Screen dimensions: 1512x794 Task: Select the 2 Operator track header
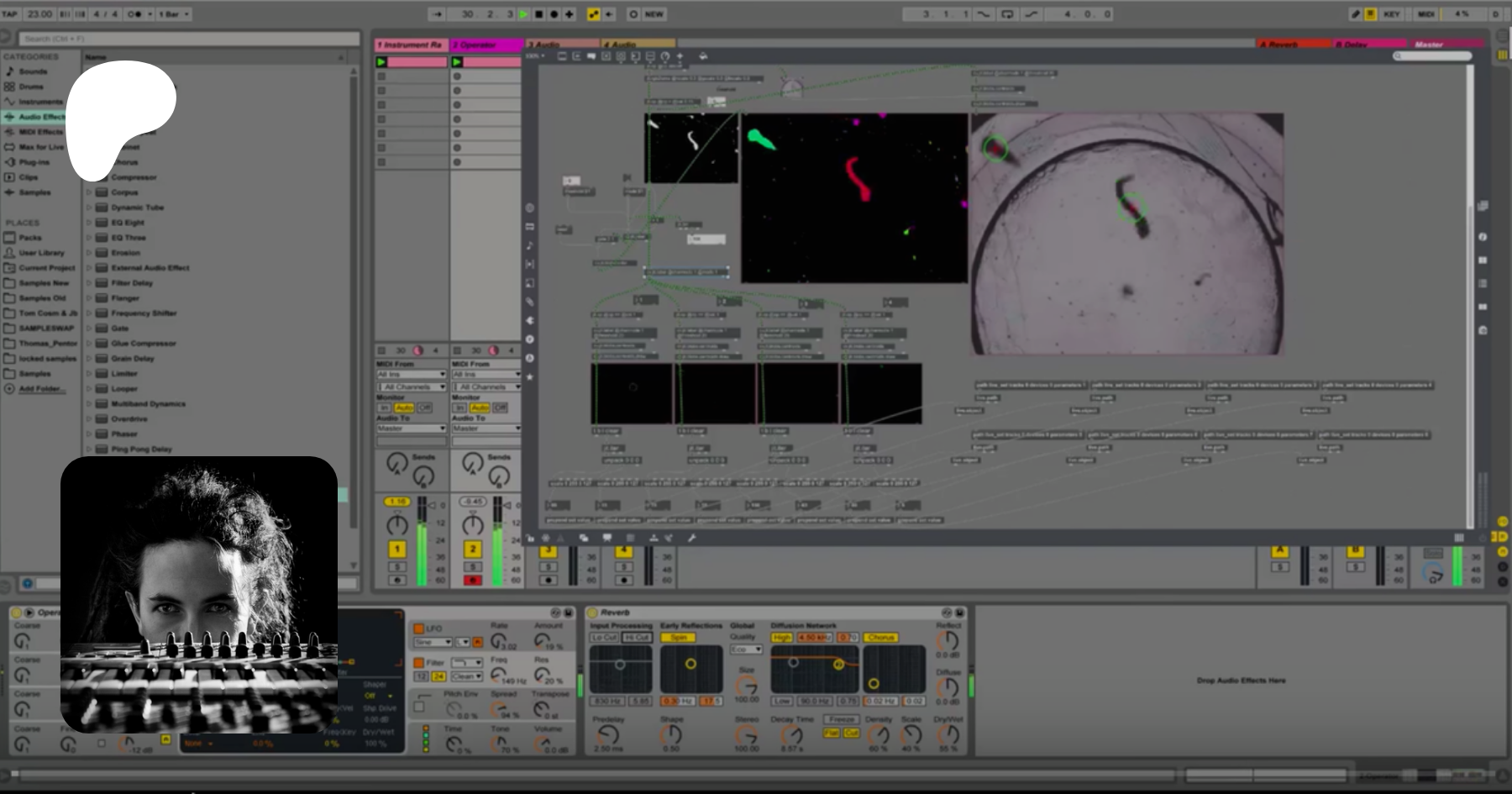click(486, 45)
